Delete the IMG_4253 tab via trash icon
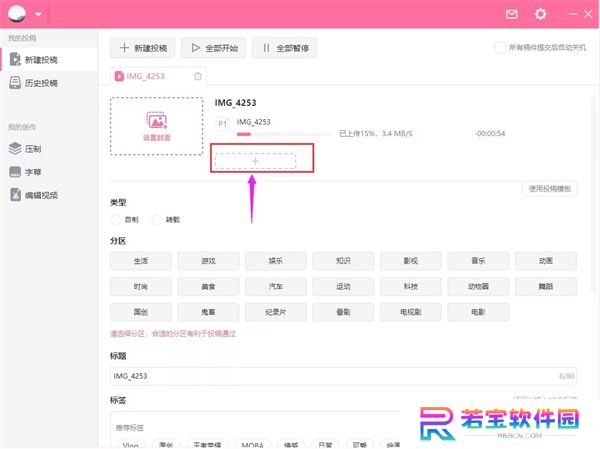The width and height of the screenshot is (600, 449). click(197, 76)
